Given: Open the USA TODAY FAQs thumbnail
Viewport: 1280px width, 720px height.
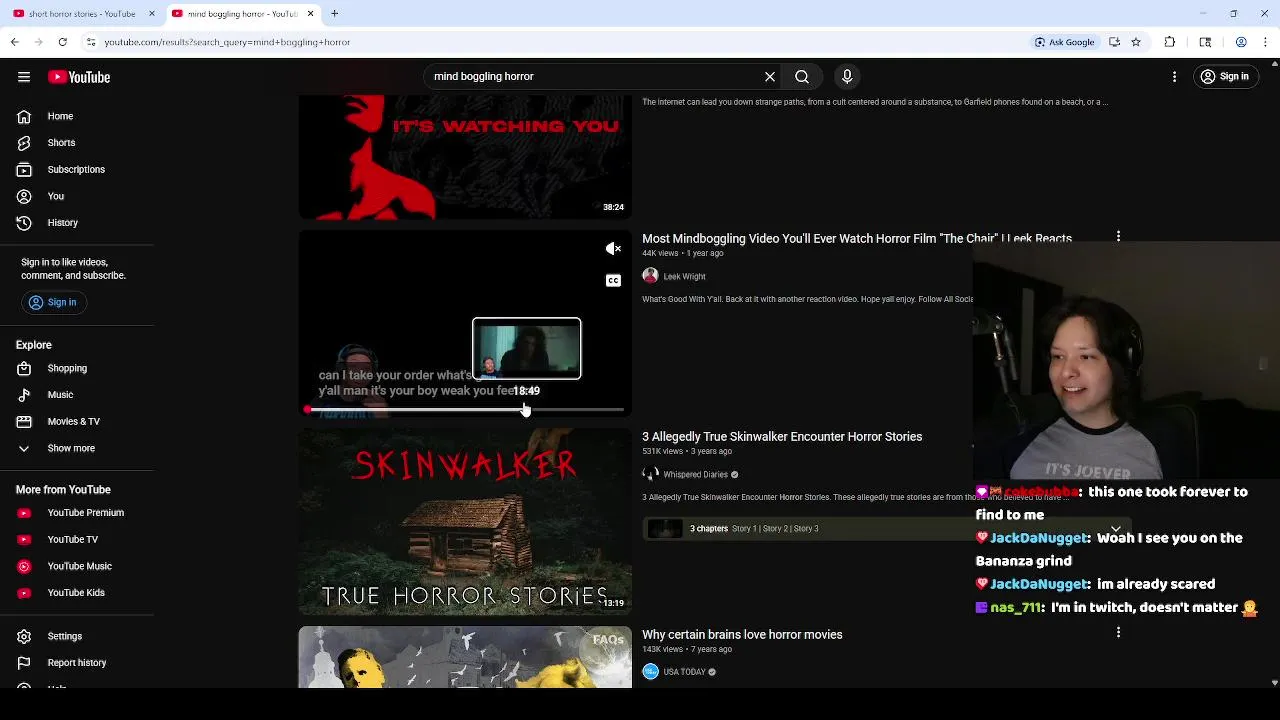Looking at the screenshot, I should [465, 658].
